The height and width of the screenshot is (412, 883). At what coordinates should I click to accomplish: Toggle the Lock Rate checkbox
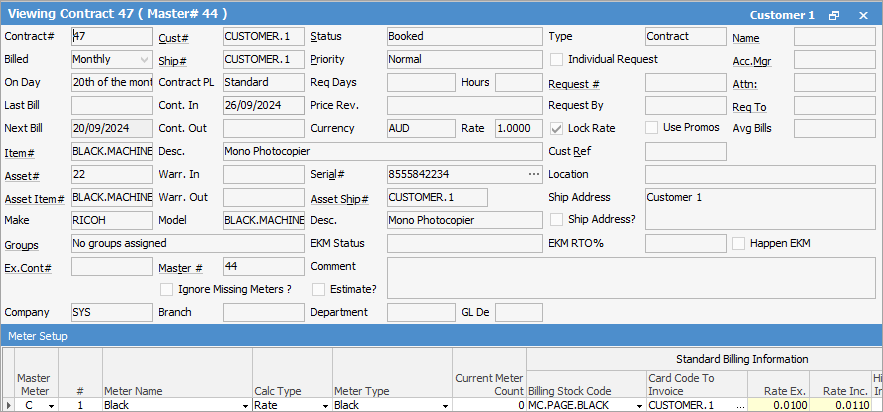click(557, 128)
